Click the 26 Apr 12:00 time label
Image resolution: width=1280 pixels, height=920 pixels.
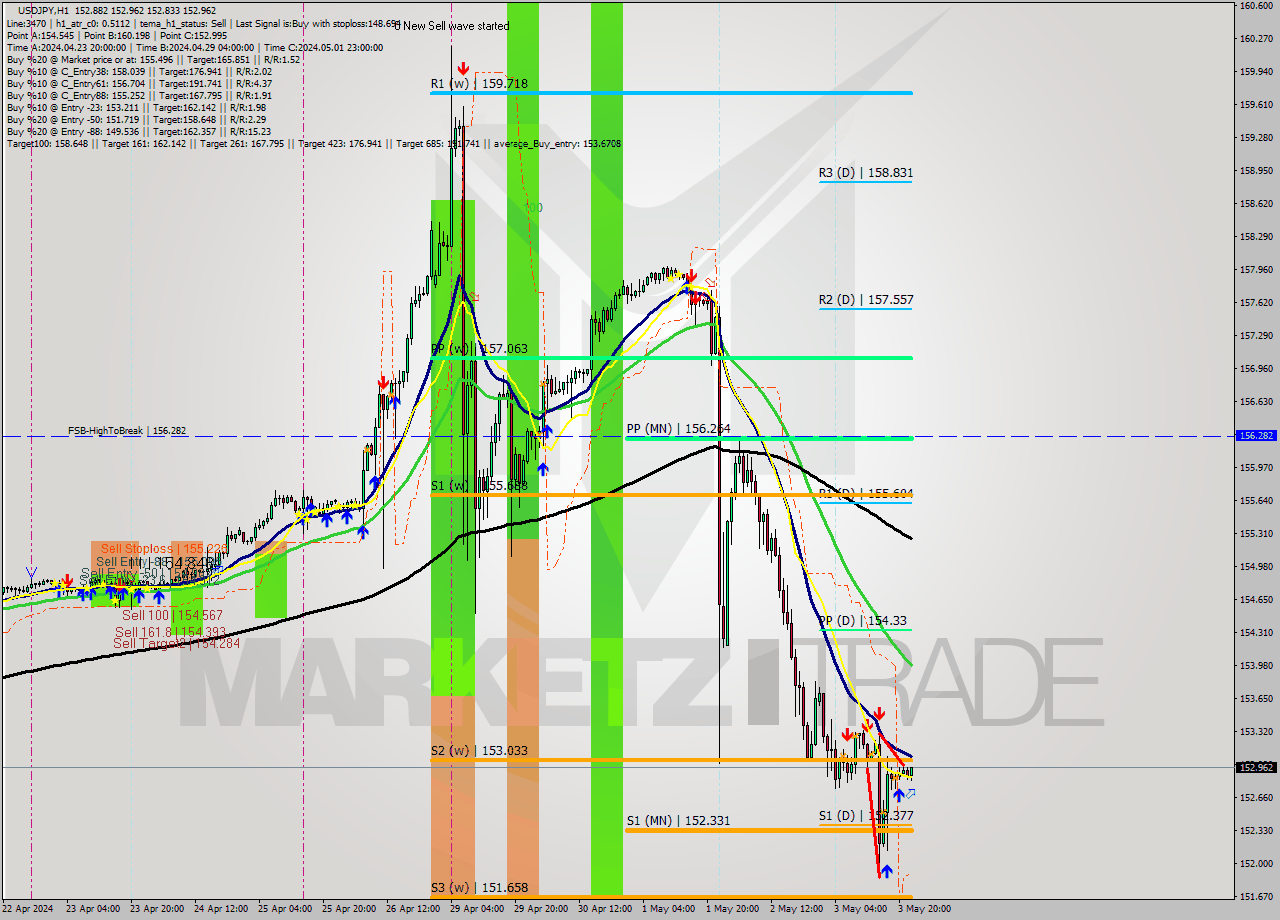tap(413, 909)
